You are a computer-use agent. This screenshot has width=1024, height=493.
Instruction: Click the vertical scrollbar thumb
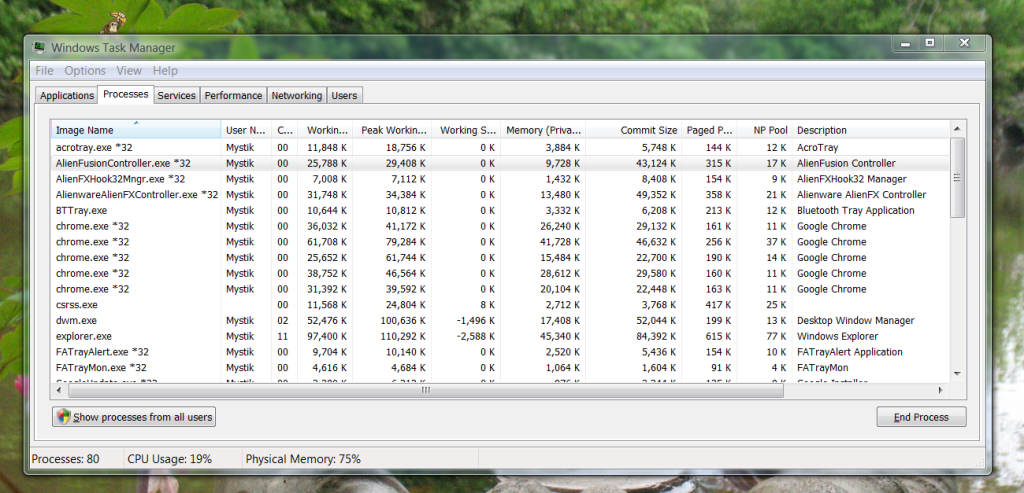(957, 178)
